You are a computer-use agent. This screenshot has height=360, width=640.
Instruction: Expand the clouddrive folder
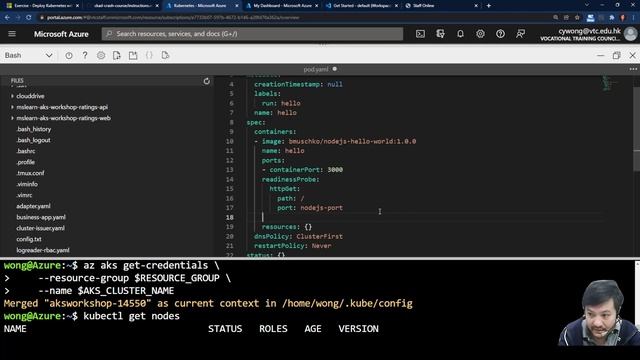12,96
